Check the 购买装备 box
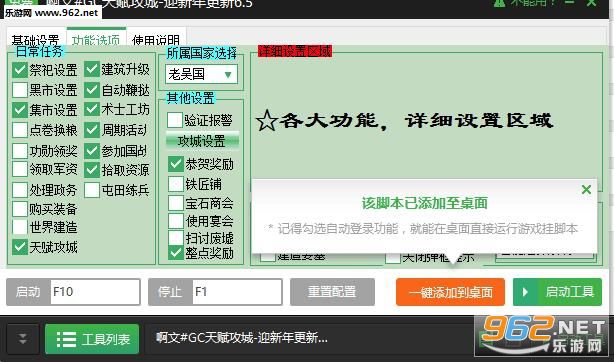 [x=20, y=209]
